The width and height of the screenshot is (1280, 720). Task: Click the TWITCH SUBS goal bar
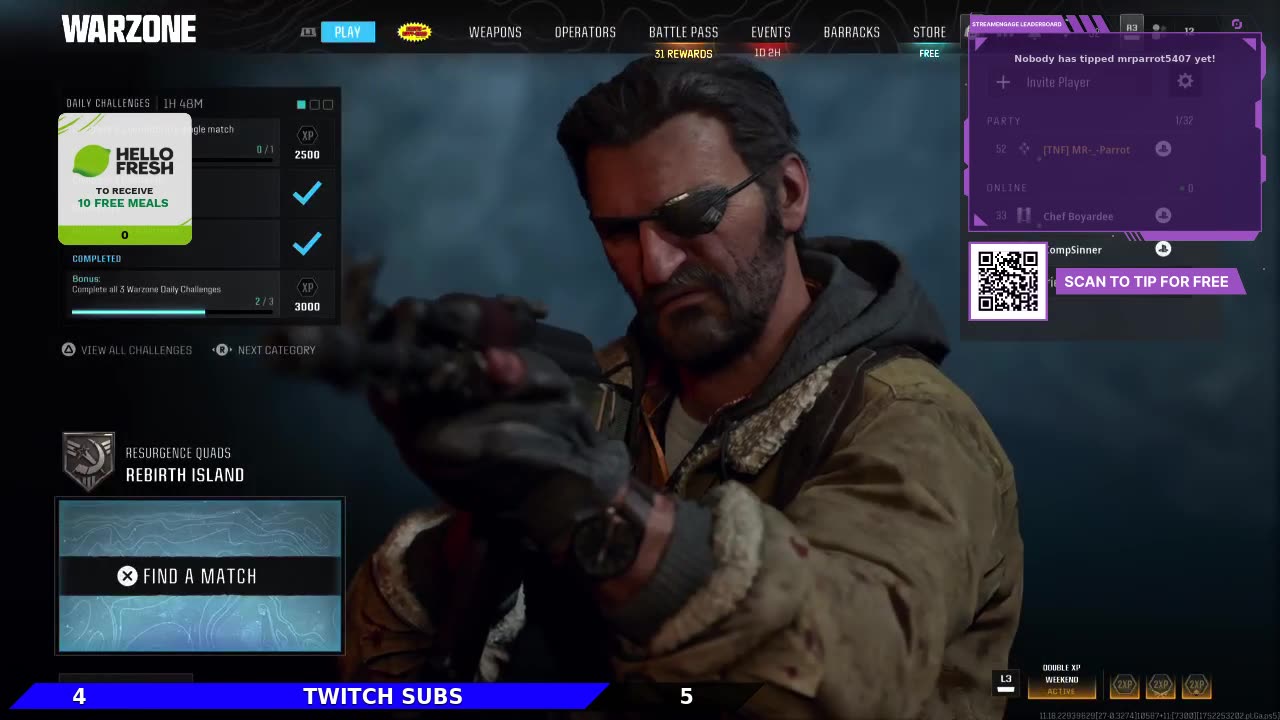[x=383, y=696]
